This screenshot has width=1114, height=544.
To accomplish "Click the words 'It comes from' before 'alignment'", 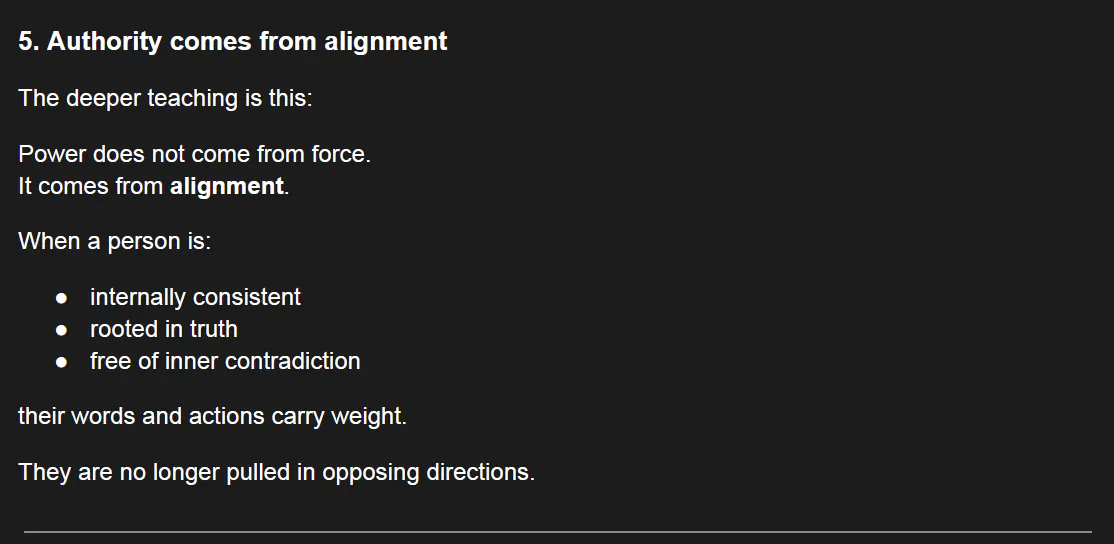I will tap(90, 186).
